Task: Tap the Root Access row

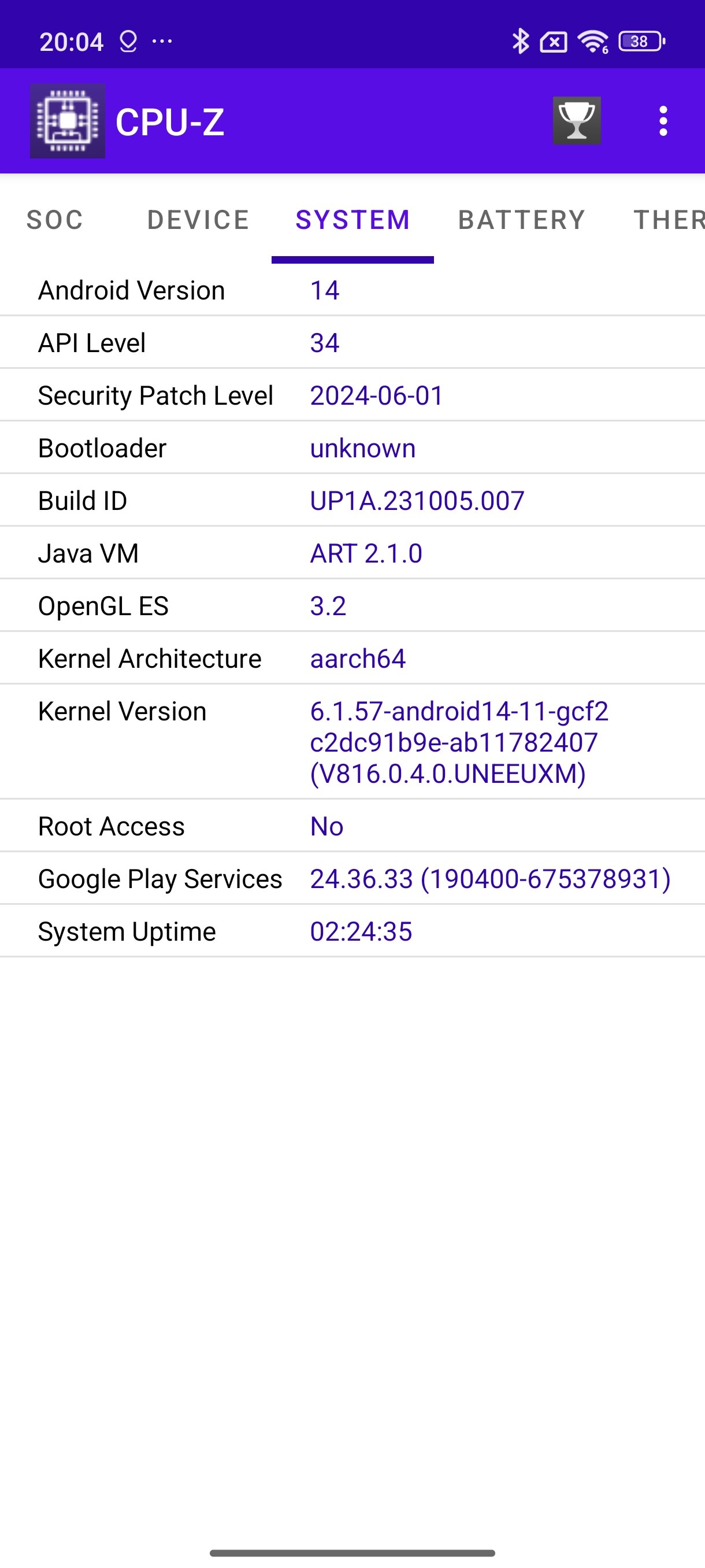Action: point(352,826)
